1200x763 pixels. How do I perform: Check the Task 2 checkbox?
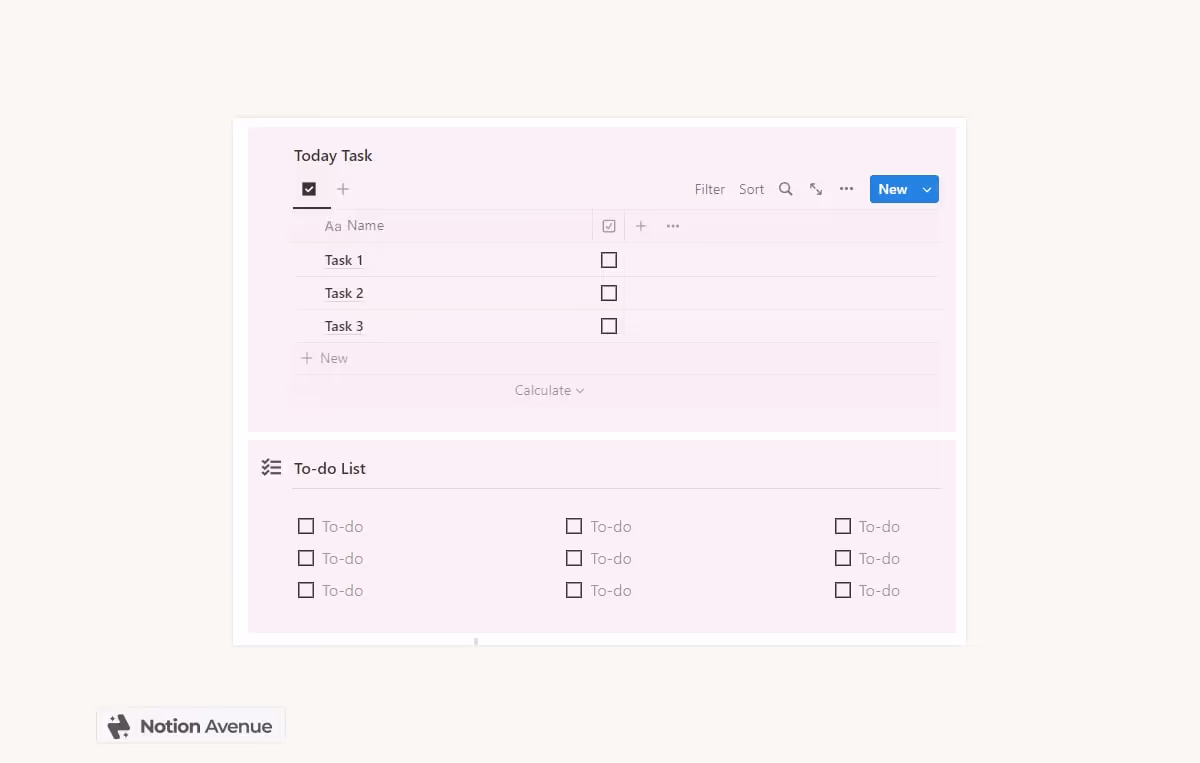click(x=609, y=293)
